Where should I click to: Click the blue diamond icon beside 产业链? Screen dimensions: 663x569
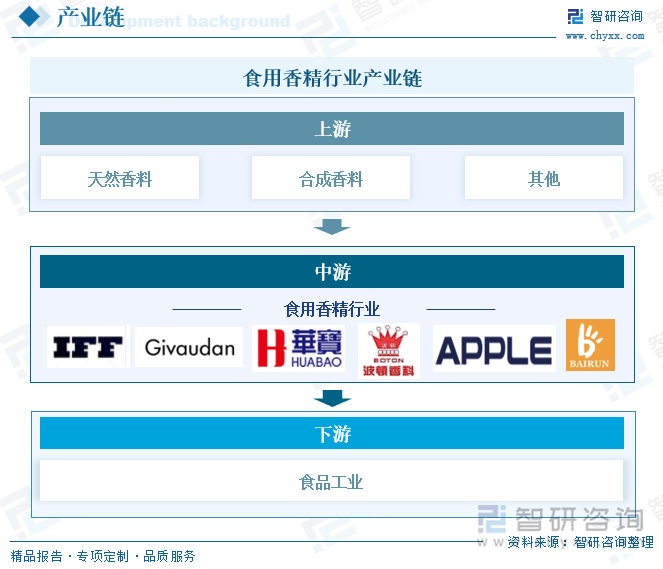[30, 16]
